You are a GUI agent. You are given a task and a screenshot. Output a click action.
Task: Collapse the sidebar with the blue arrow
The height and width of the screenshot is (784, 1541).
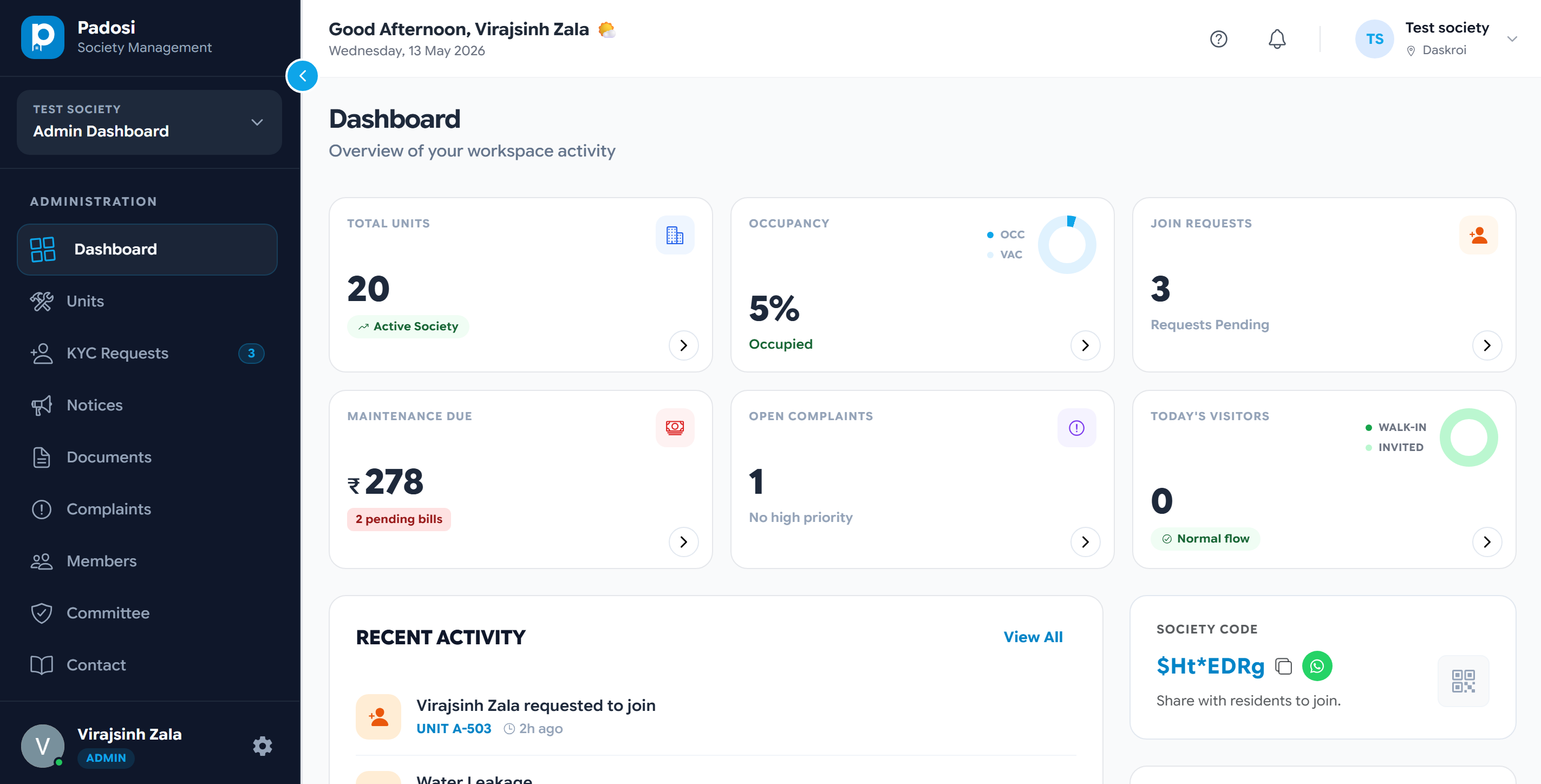302,76
